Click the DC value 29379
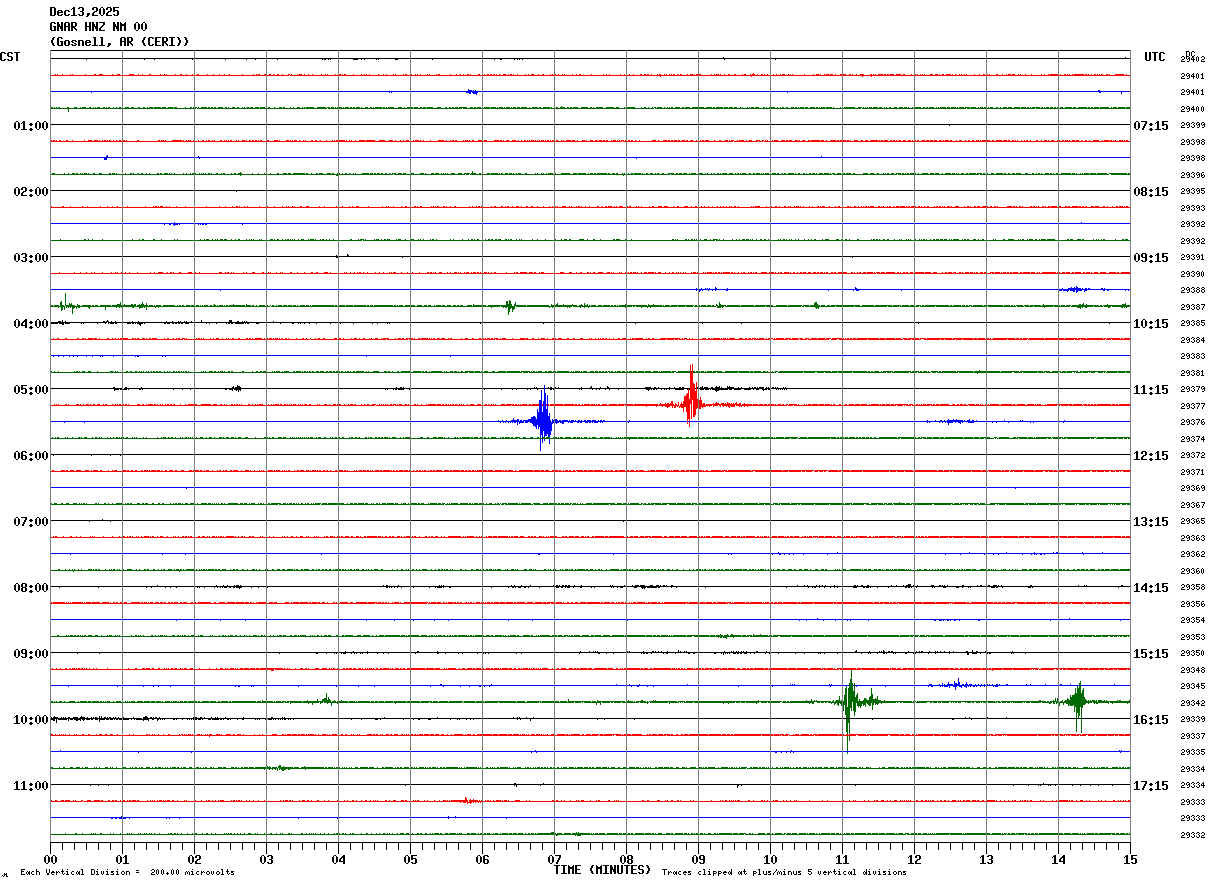This screenshot has height=886, width=1210. [1192, 389]
